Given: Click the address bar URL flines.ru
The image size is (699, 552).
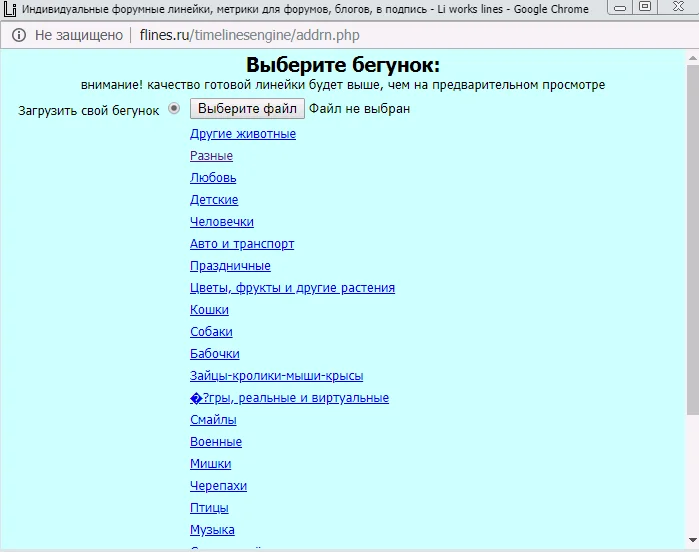Looking at the screenshot, I should 250,35.
